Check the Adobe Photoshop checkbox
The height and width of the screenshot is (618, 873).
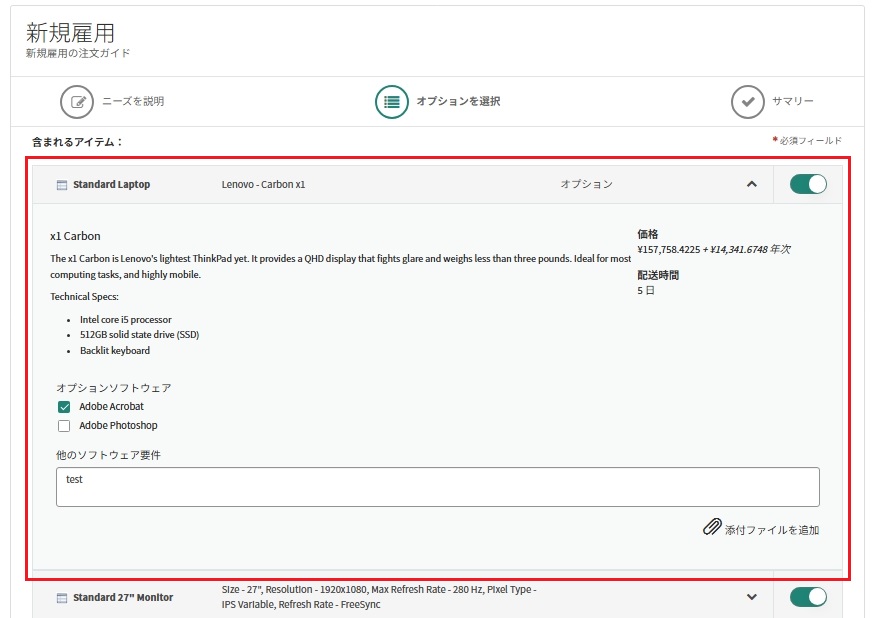pos(64,426)
